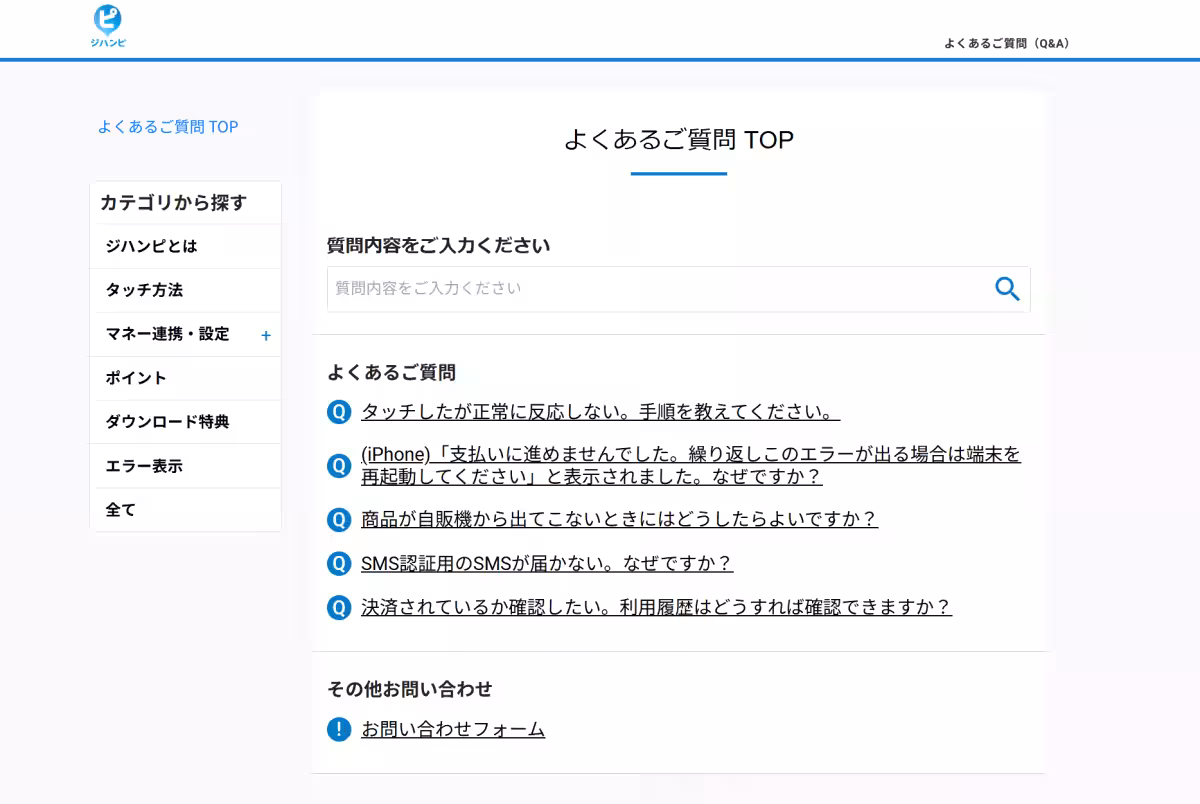Click the magnifying glass search icon

coord(1007,289)
